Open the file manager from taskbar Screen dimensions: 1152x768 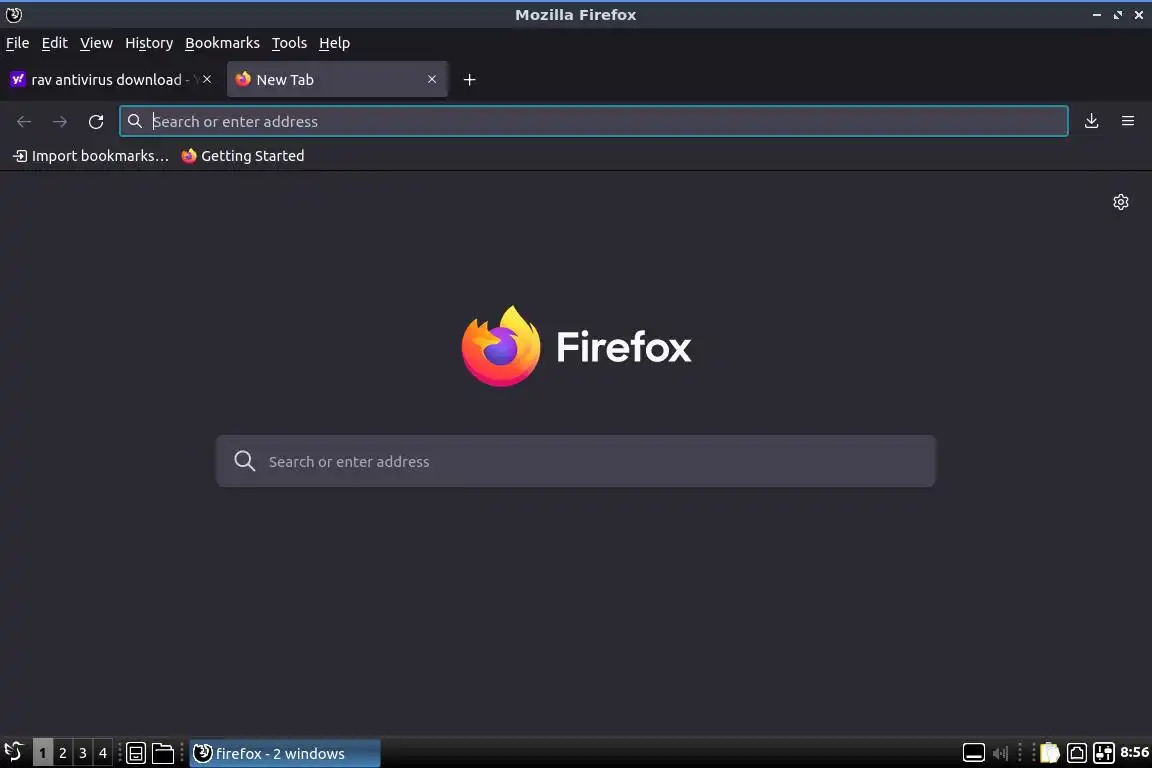(x=162, y=753)
